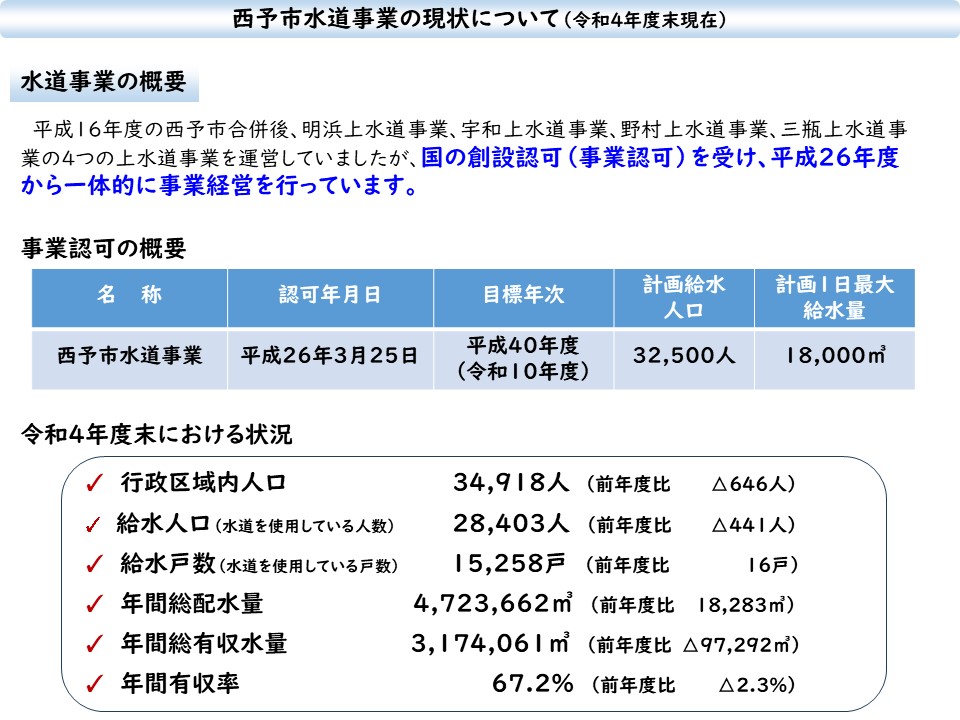
Task: Select the 名 称 table header
Action: tap(129, 298)
